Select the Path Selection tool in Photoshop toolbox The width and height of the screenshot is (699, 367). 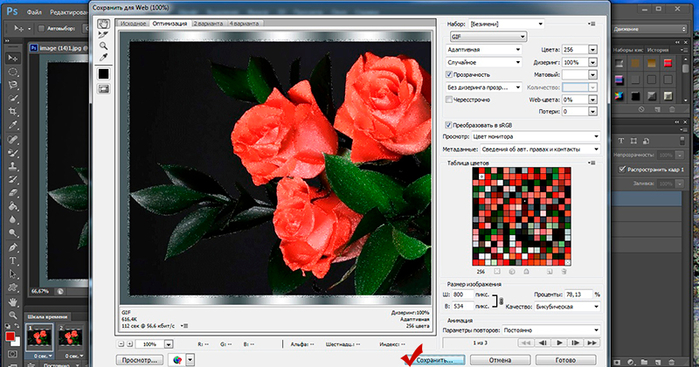tap(12, 274)
